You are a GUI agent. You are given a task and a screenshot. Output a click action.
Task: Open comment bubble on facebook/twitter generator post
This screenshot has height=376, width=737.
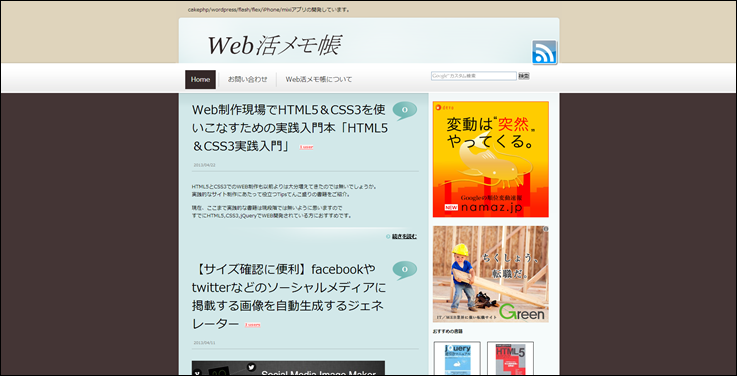[x=405, y=270]
